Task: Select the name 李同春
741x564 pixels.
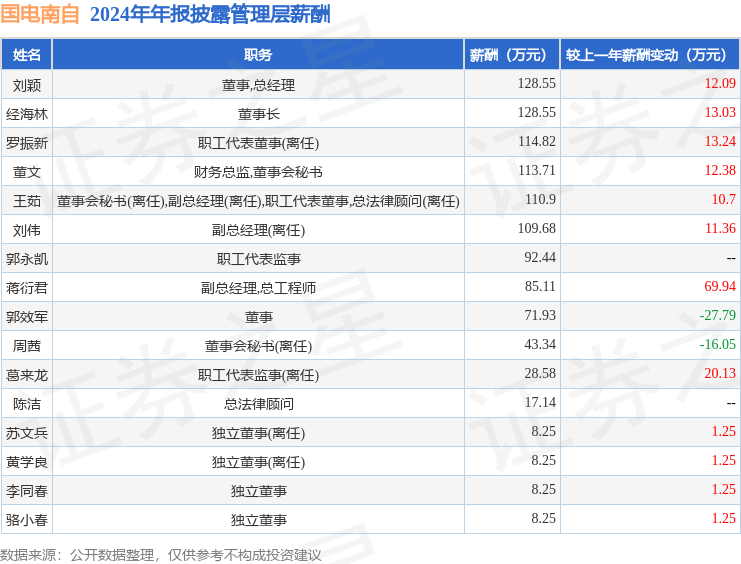Action: point(27,492)
